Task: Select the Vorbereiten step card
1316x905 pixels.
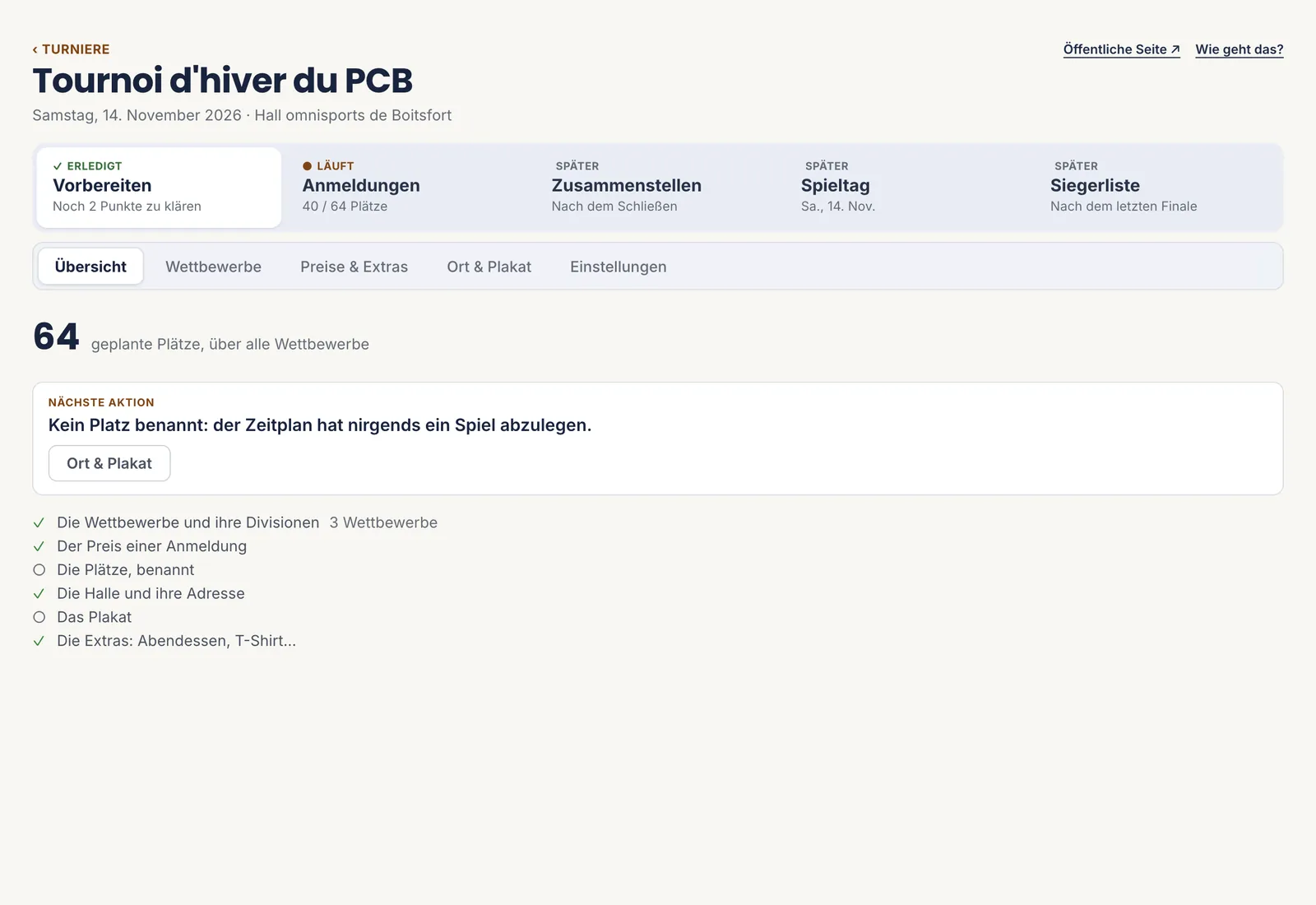Action: (x=159, y=188)
